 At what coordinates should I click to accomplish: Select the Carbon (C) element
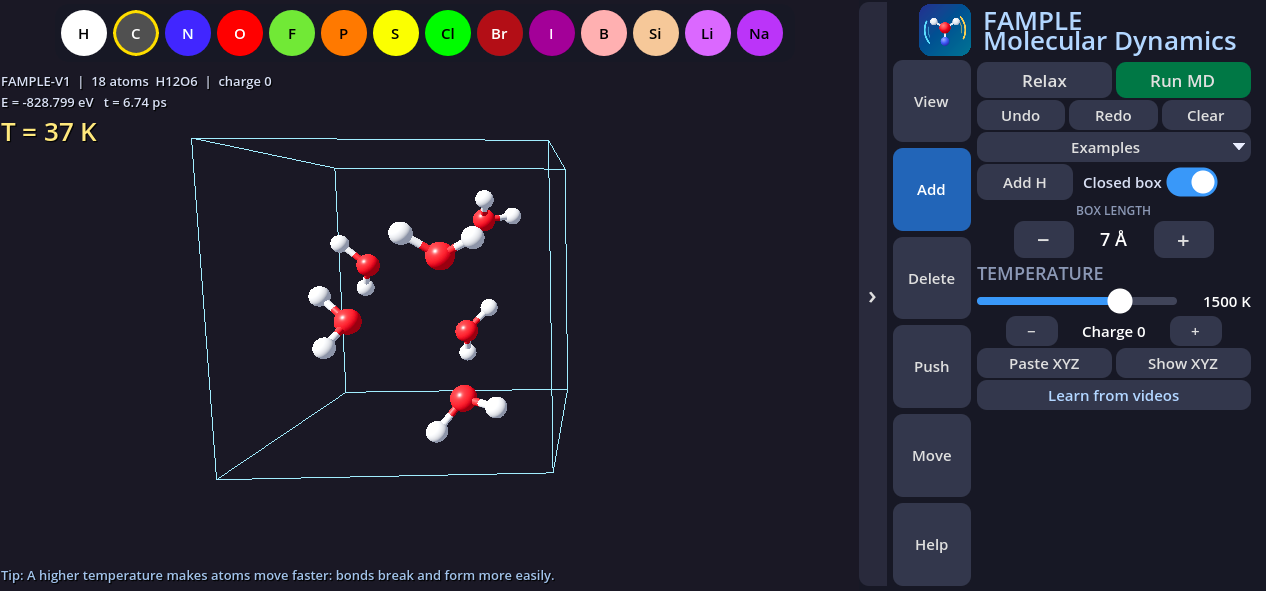(x=136, y=34)
